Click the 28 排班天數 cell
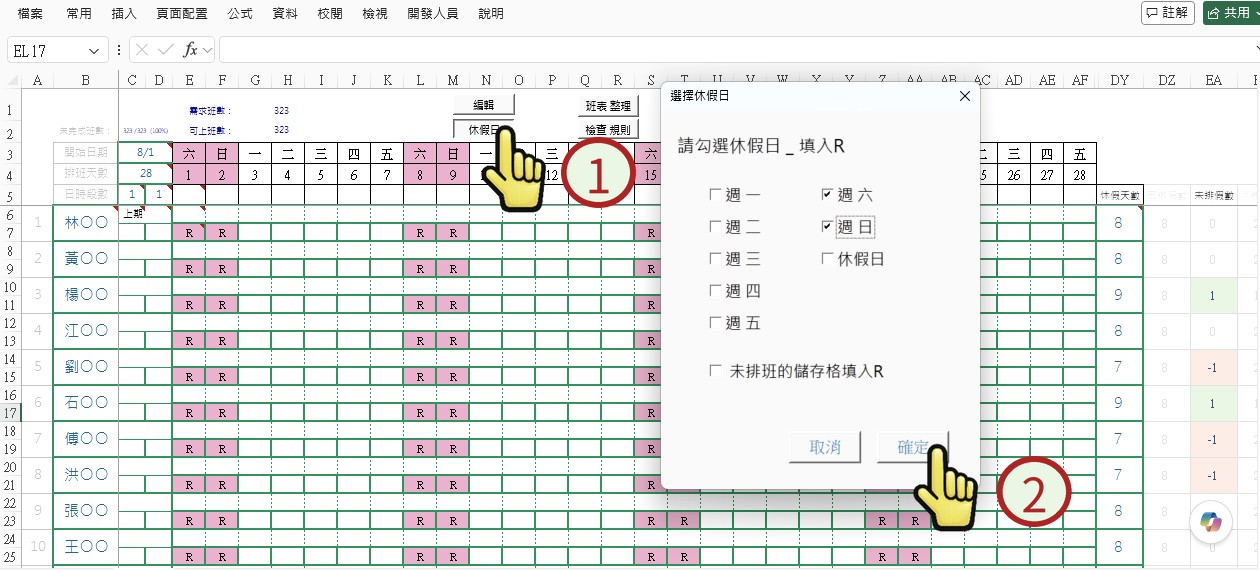This screenshot has height=570, width=1260. [144, 173]
